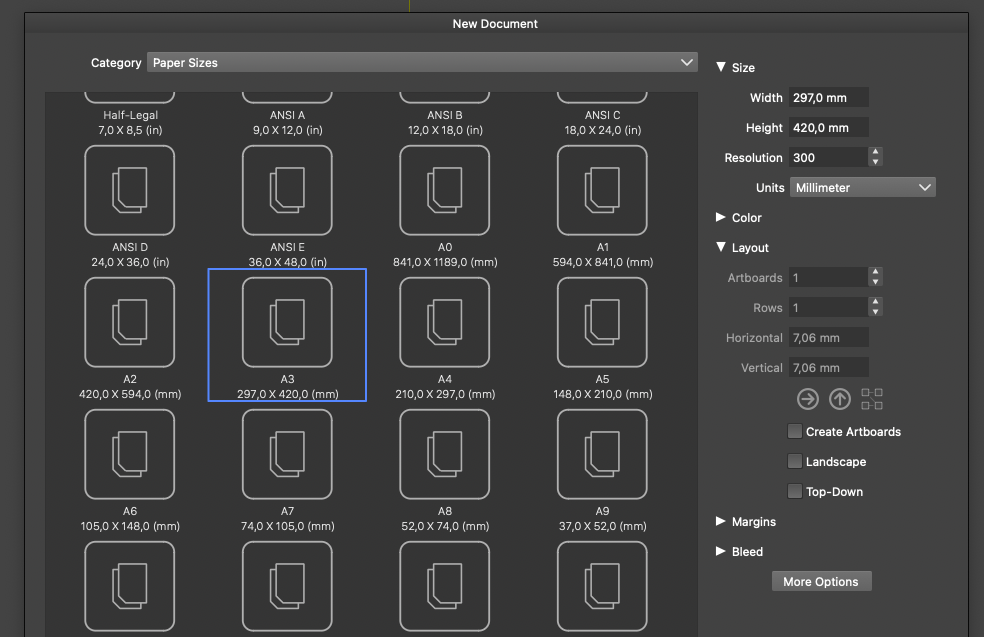Pick the A2 paper size preset icon
The height and width of the screenshot is (637, 984).
coord(130,322)
